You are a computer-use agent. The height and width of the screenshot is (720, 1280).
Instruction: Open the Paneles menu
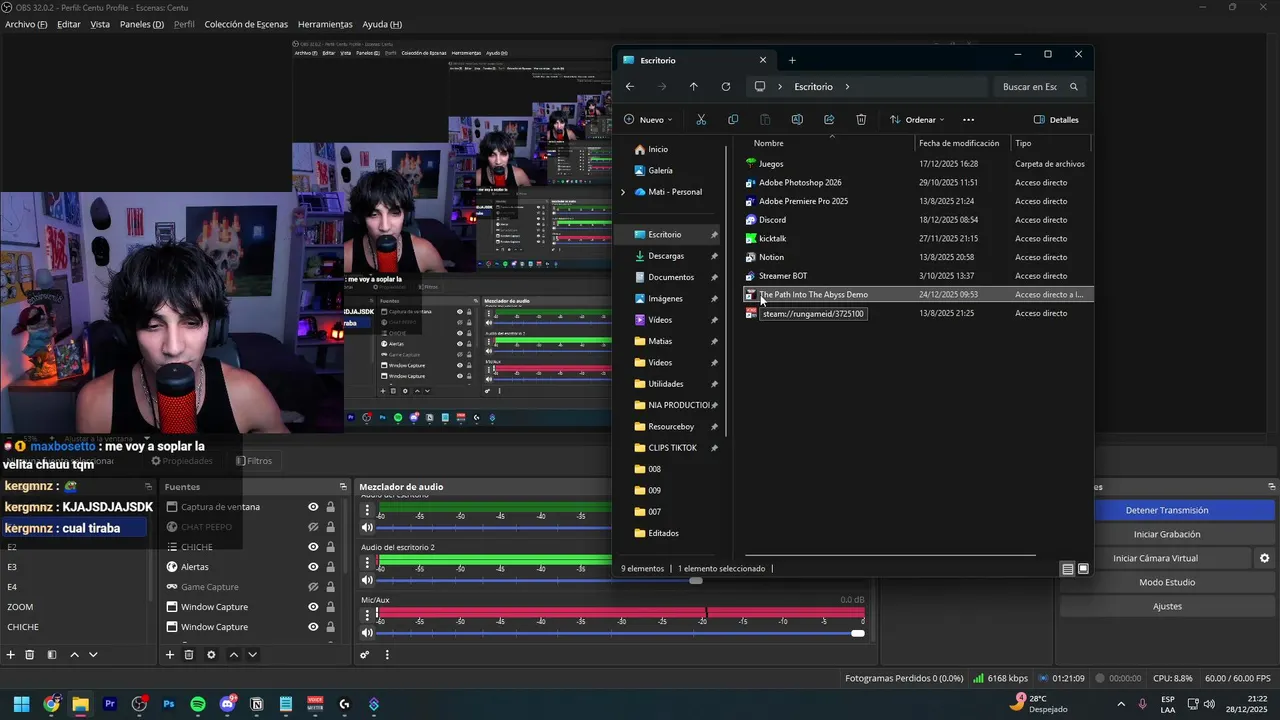point(141,24)
